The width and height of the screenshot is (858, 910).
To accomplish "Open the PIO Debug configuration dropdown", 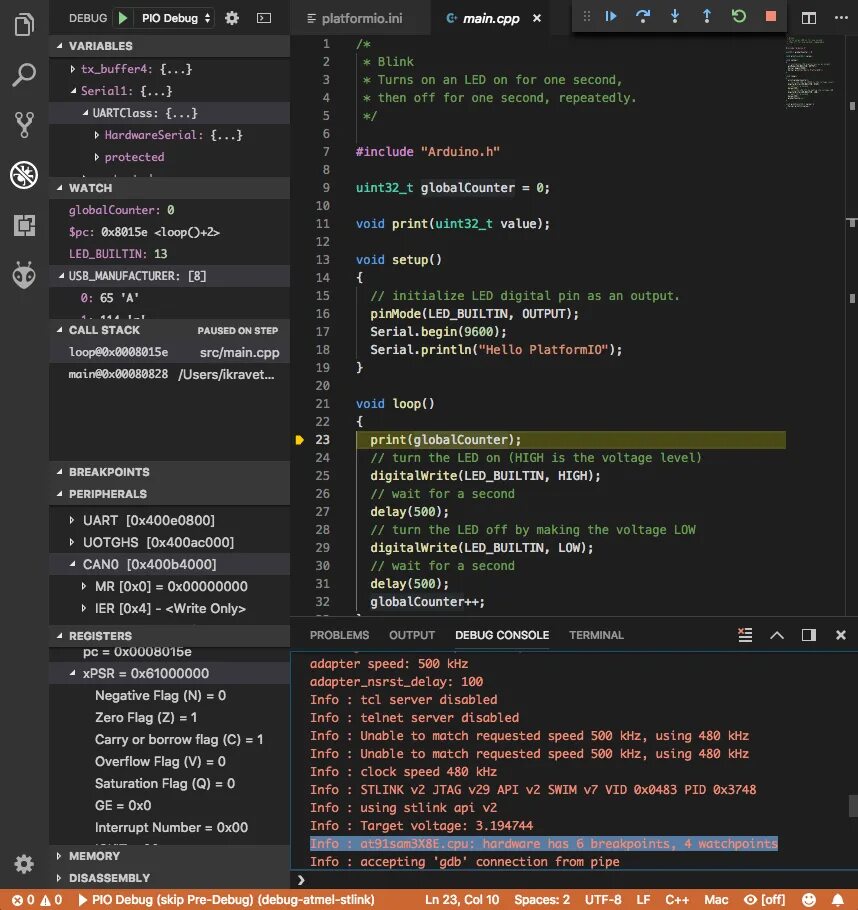I will (x=175, y=18).
